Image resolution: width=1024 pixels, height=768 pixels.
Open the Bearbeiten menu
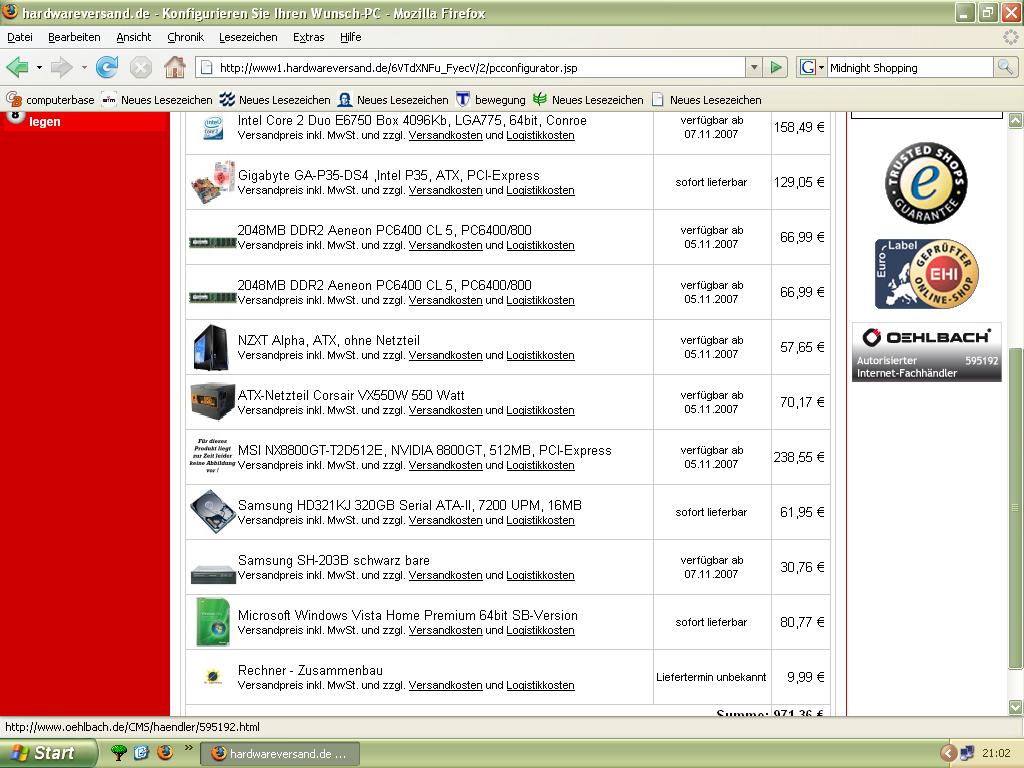pyautogui.click(x=74, y=37)
